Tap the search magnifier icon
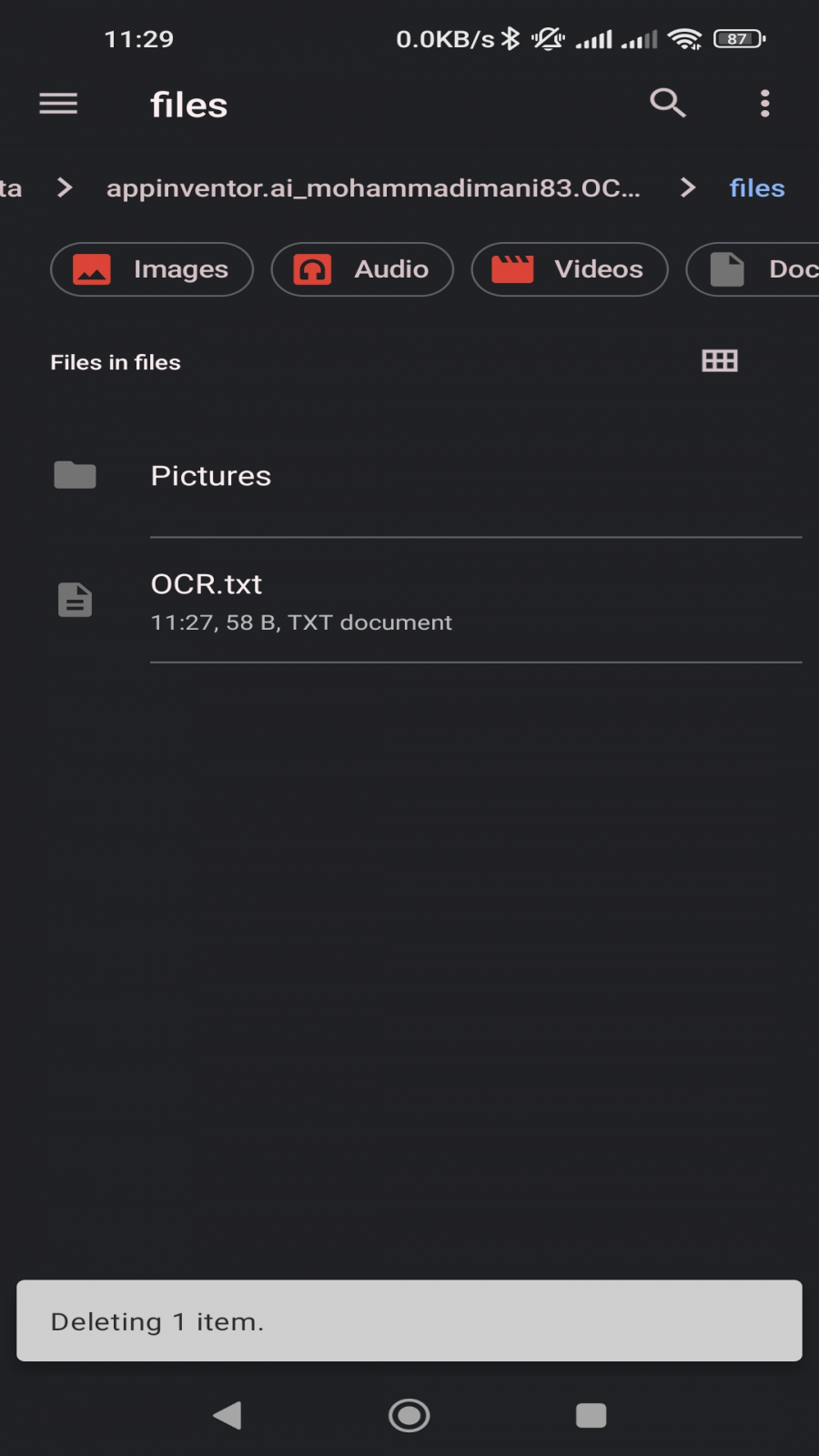 coord(668,103)
